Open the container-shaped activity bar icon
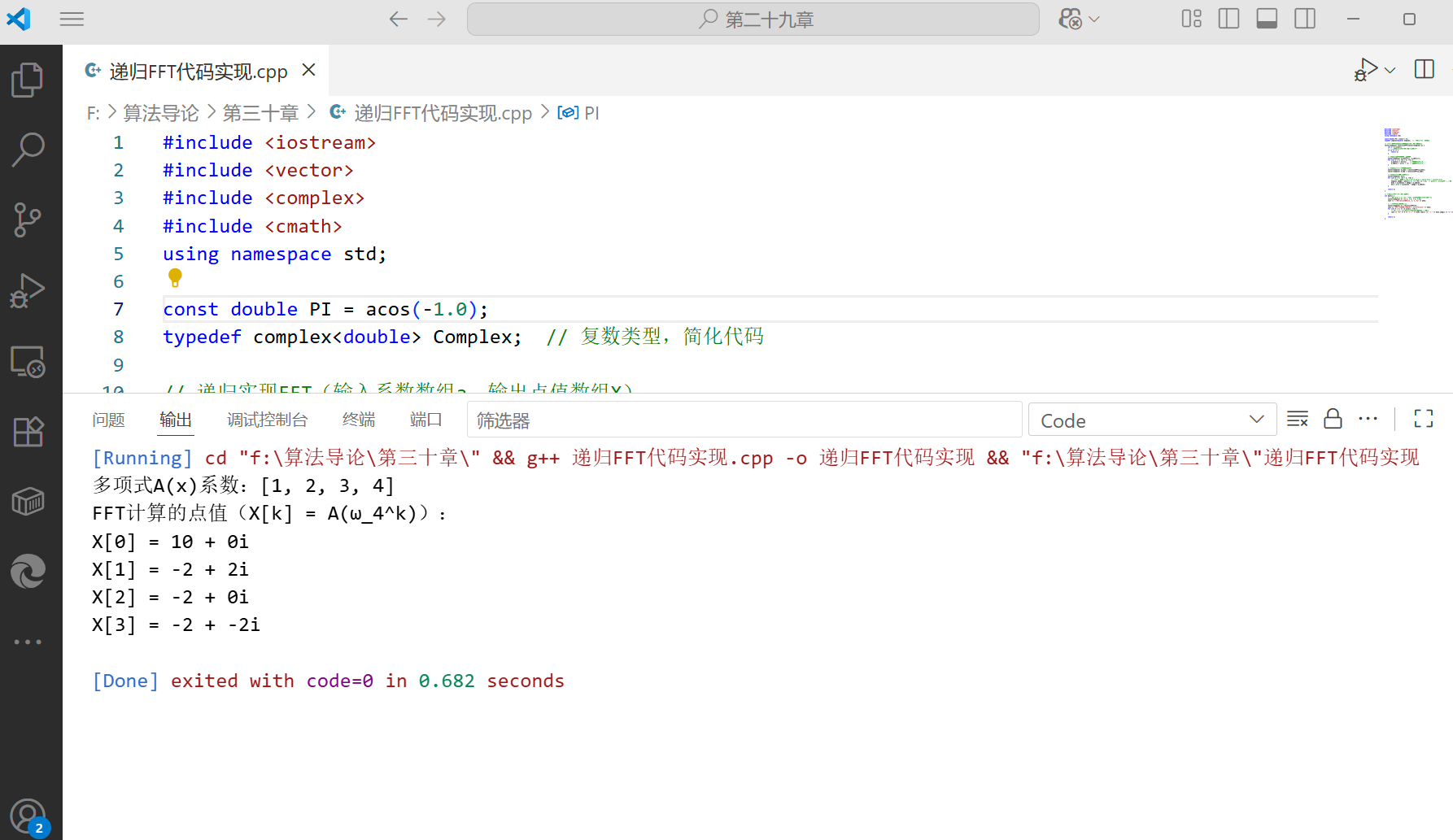Viewport: 1453px width, 840px height. 28,502
